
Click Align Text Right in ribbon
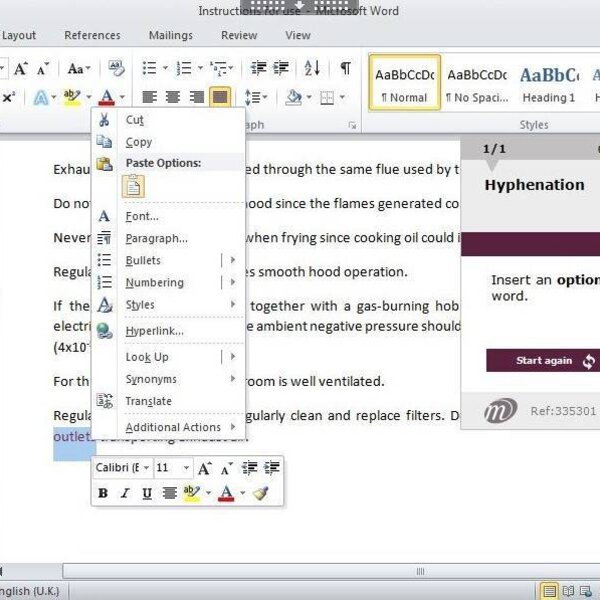pyautogui.click(x=196, y=97)
